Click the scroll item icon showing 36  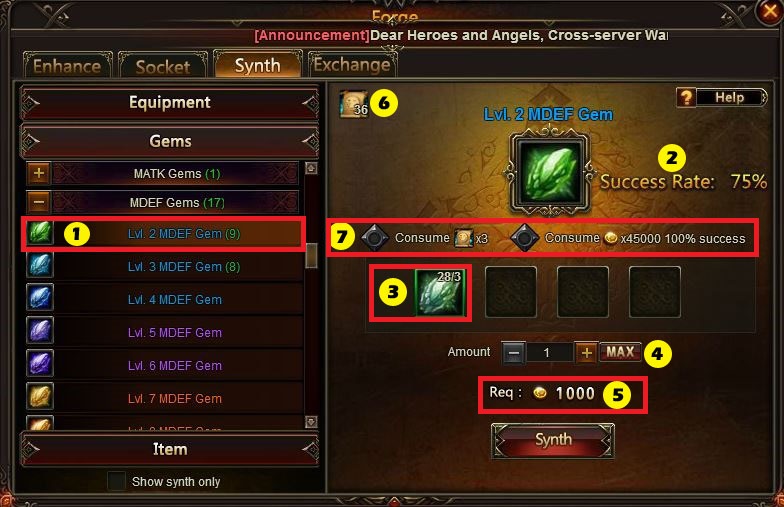tap(354, 104)
